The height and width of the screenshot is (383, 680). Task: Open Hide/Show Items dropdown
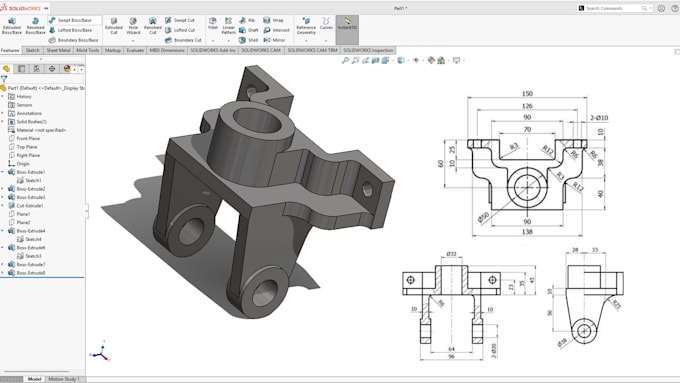[x=416, y=60]
